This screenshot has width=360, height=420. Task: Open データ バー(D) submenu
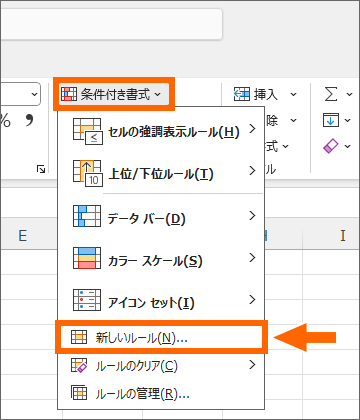161,217
